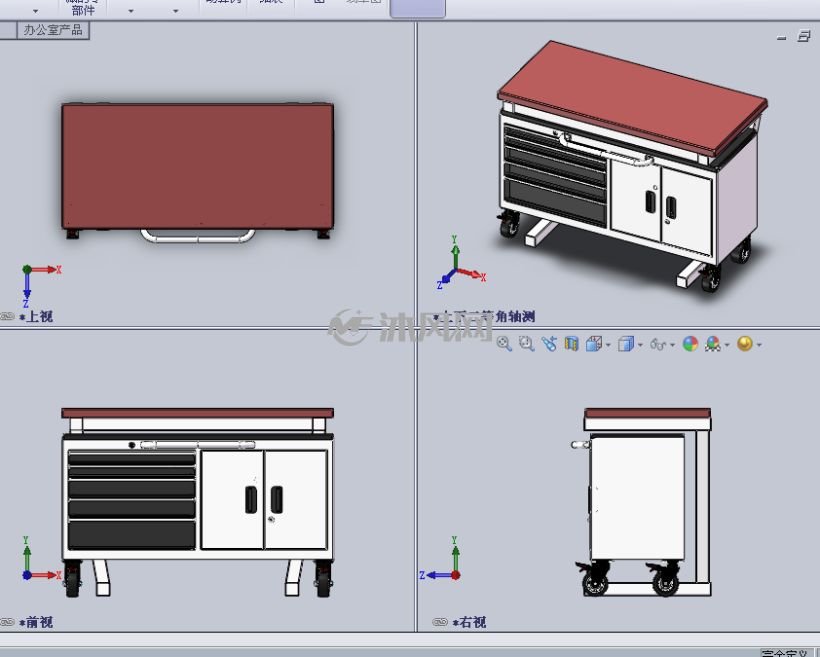Click the Apply Scene icon
The width and height of the screenshot is (820, 657).
[713, 344]
